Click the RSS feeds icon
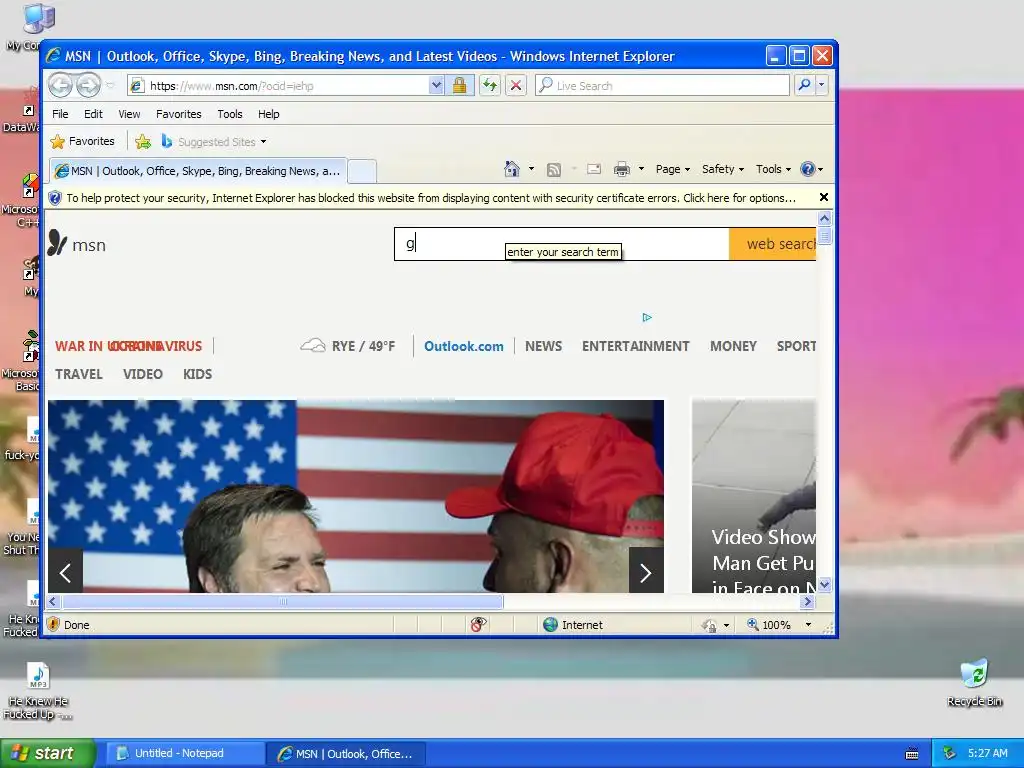1024x768 pixels. tap(554, 170)
